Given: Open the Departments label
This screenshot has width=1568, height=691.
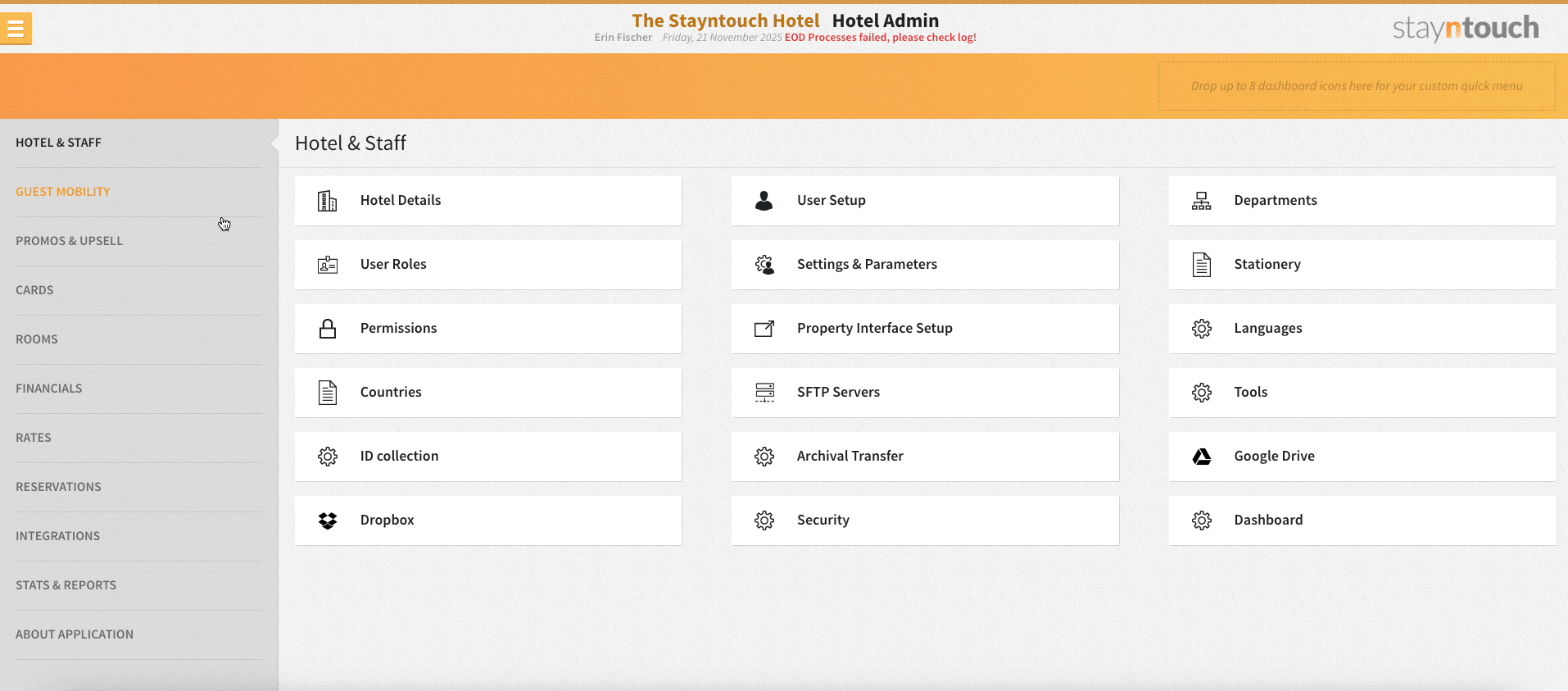Looking at the screenshot, I should 1276,200.
